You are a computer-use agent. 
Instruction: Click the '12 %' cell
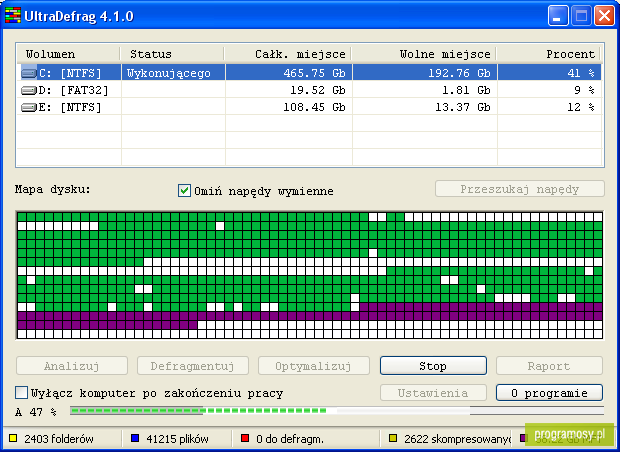point(549,107)
